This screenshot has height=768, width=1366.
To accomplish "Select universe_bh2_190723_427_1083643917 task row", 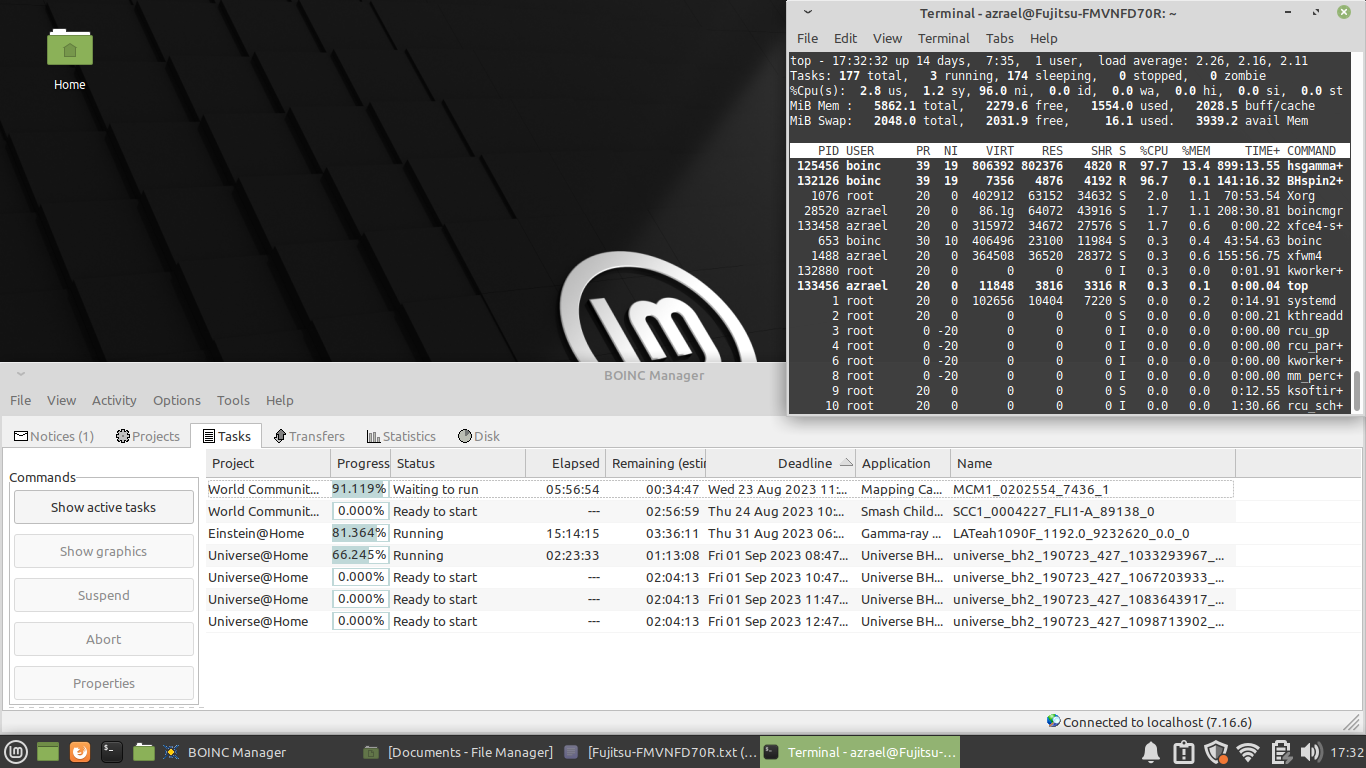I will tap(720, 599).
